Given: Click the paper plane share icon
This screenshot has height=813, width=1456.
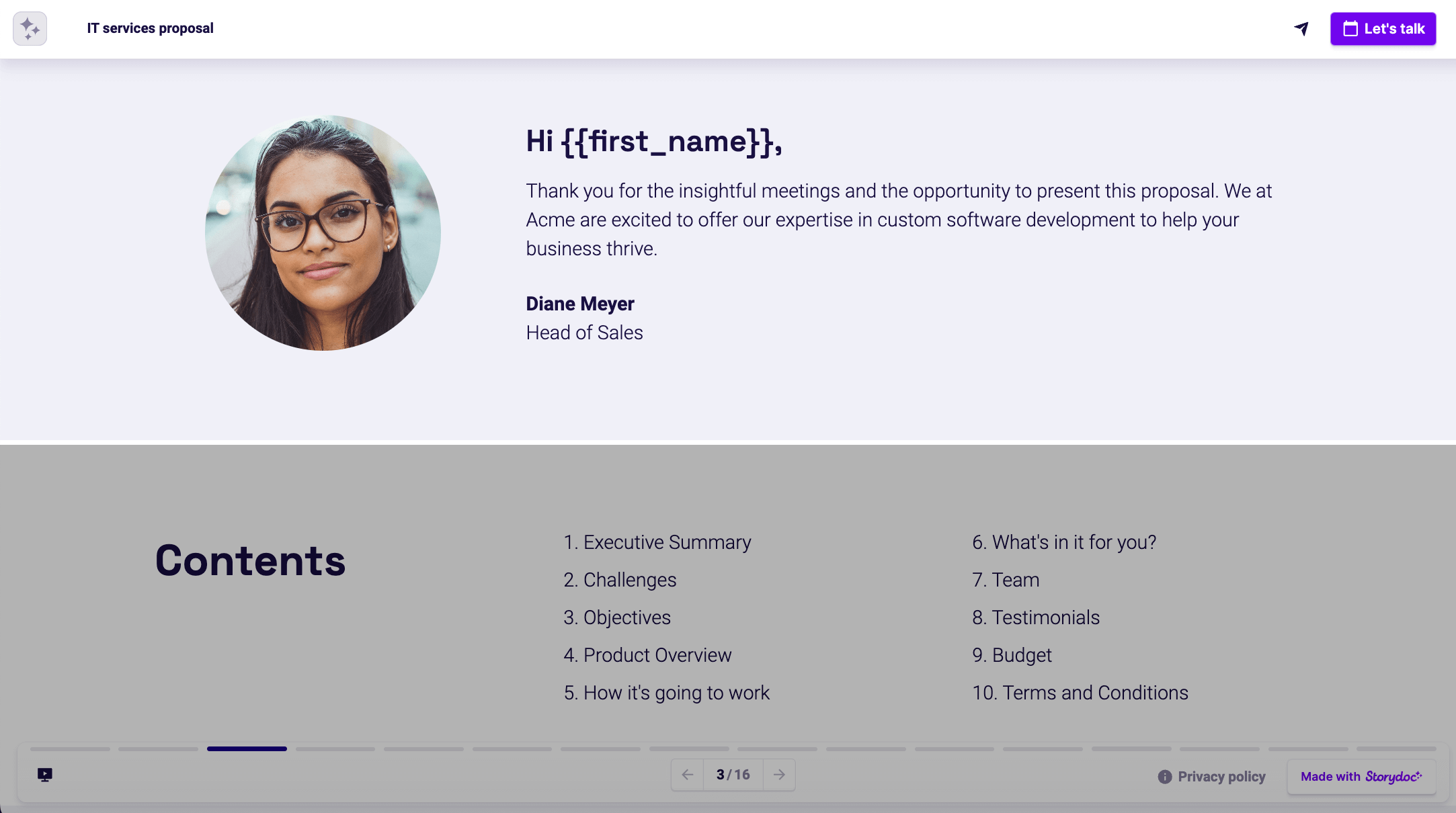Looking at the screenshot, I should click(1301, 28).
